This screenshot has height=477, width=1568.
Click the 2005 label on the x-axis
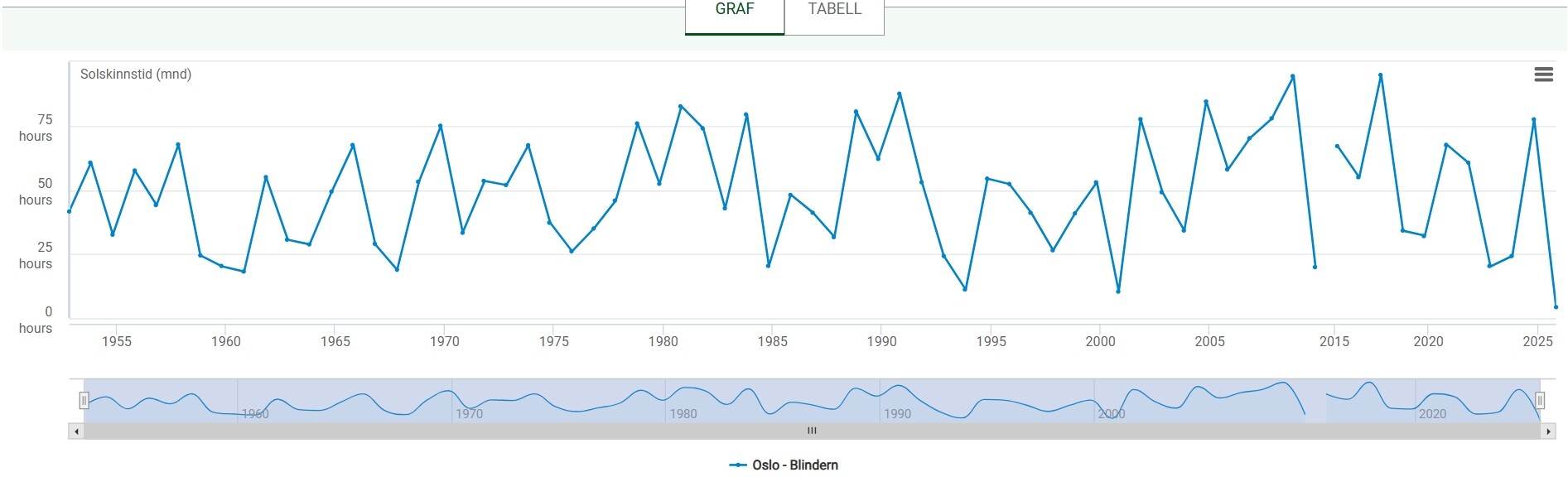1209,341
